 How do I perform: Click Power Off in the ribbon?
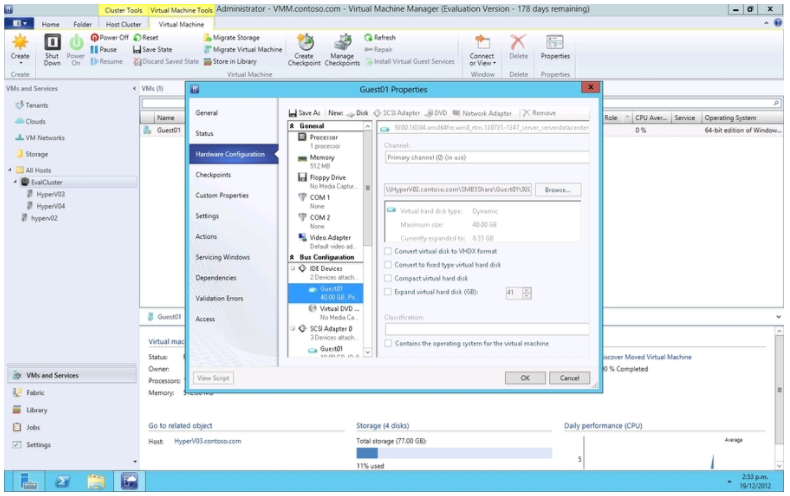coord(109,37)
